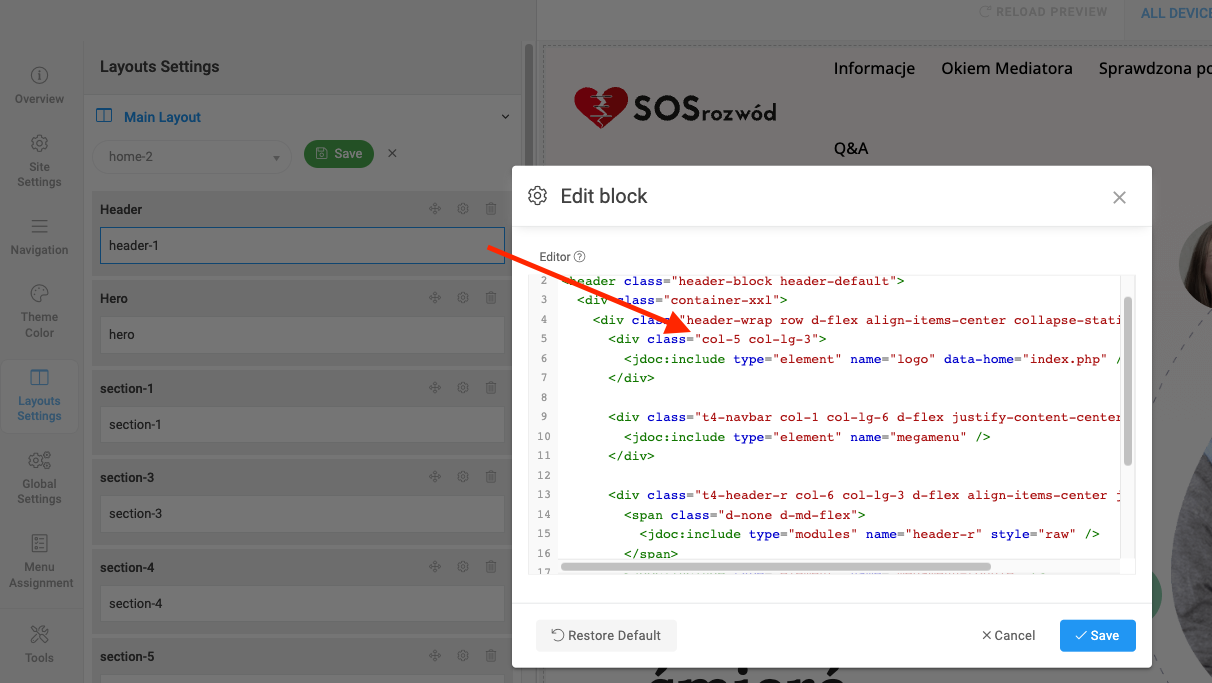Open Global Settings in the sidebar
This screenshot has height=683, width=1212.
(x=39, y=478)
